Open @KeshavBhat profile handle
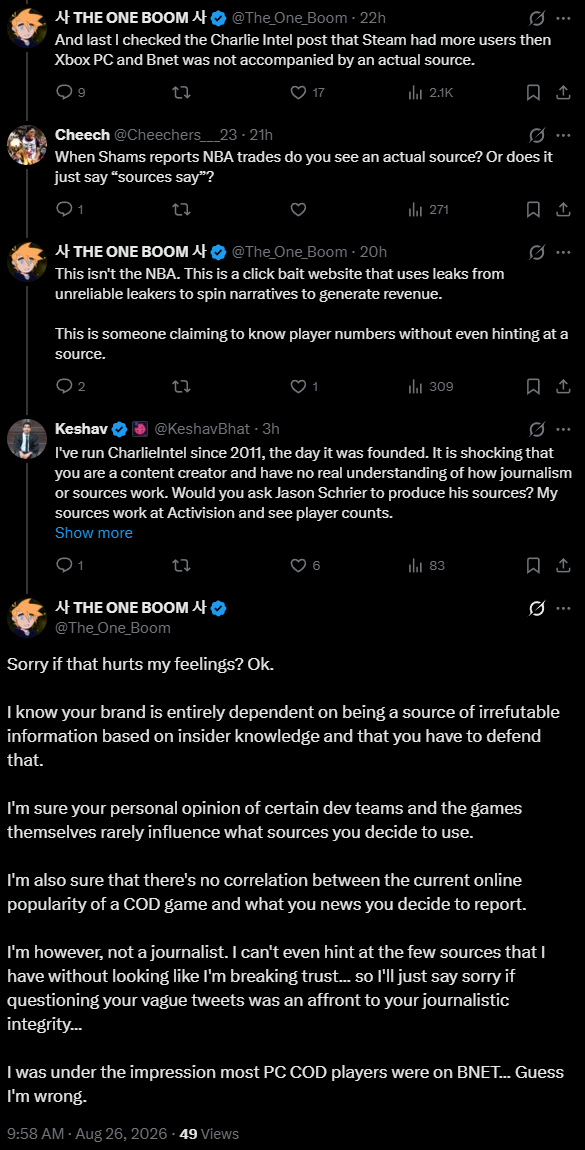The width and height of the screenshot is (585, 1150). [x=202, y=428]
